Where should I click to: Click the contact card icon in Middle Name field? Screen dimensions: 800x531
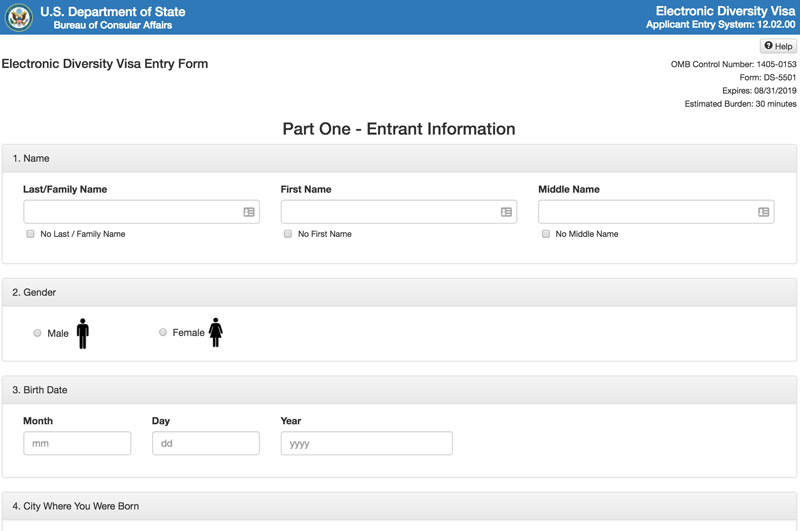point(764,212)
